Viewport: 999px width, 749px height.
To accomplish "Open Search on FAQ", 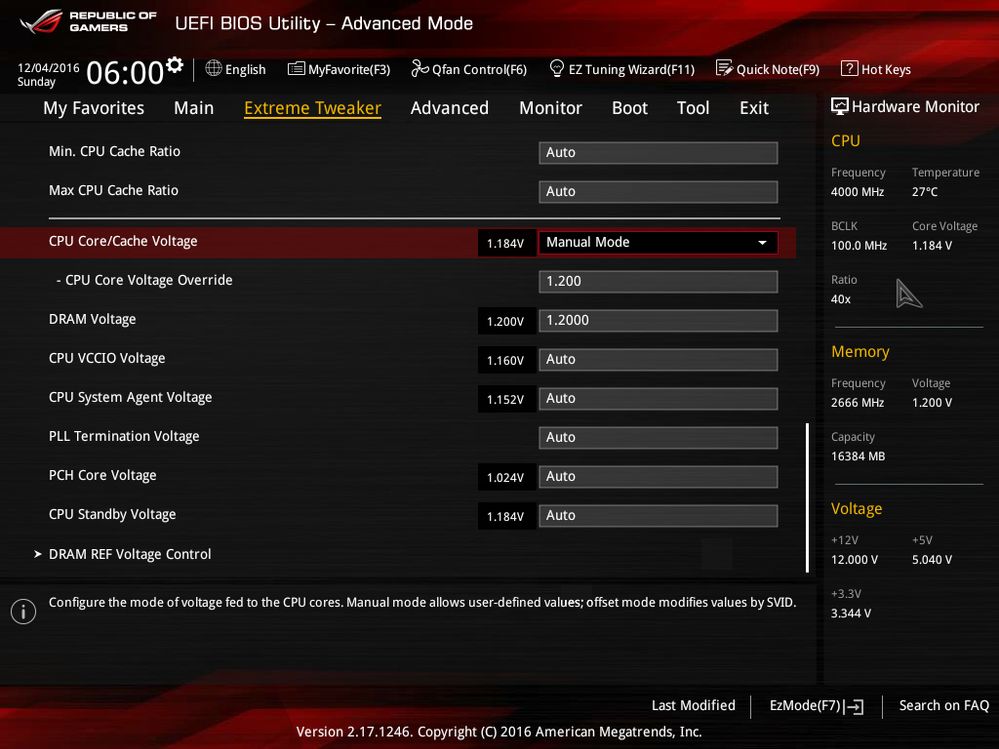I will tap(944, 706).
